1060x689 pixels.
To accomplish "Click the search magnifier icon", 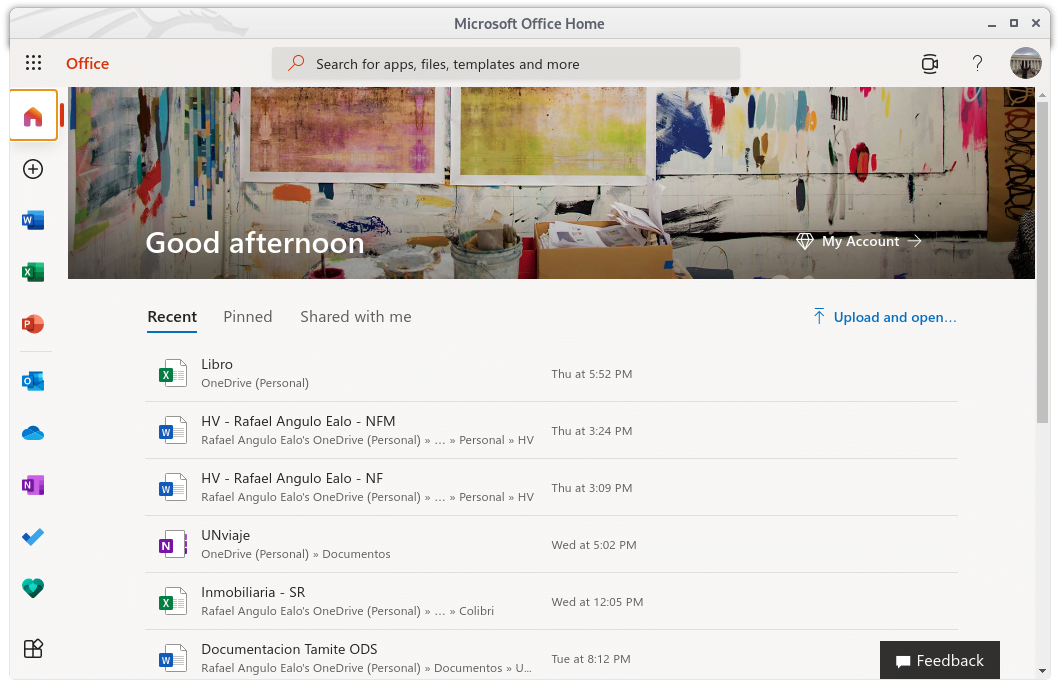I will coord(295,64).
